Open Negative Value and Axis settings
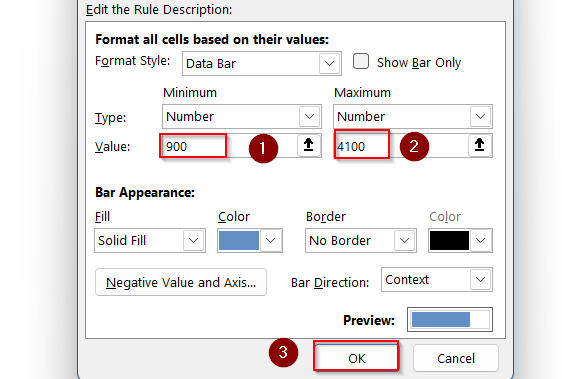Viewport: 562px width, 379px height. pyautogui.click(x=181, y=283)
